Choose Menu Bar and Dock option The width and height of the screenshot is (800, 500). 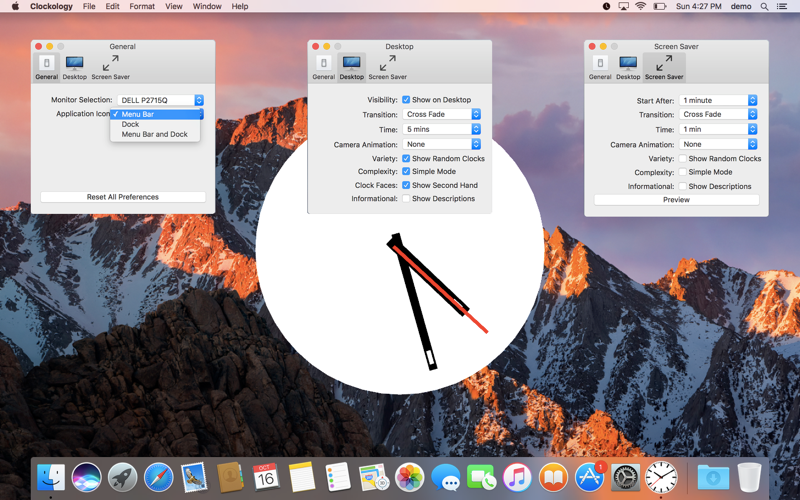pos(155,134)
